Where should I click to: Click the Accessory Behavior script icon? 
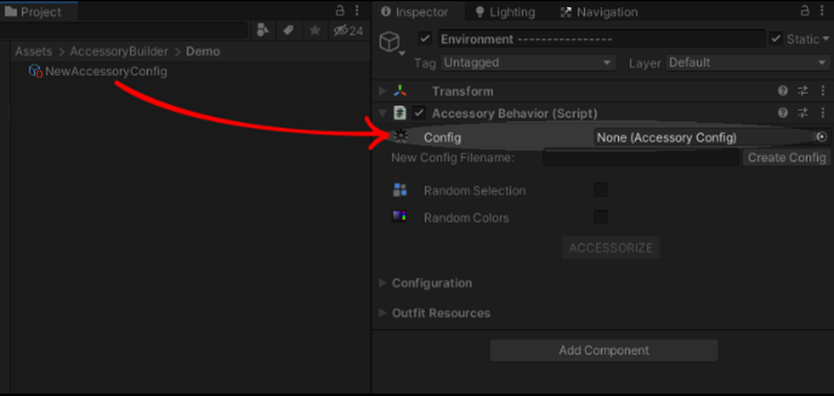(400, 113)
